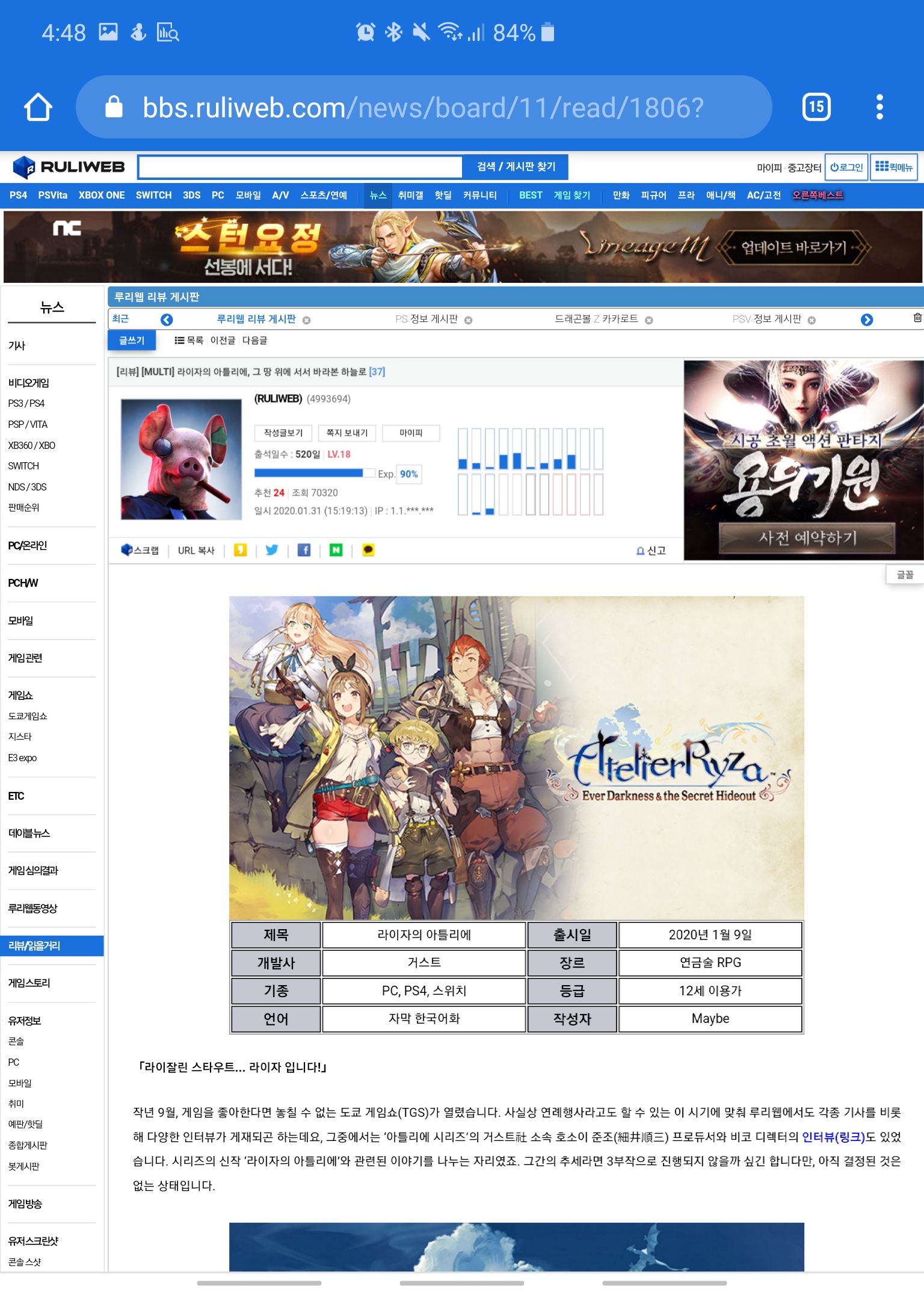Image resolution: width=924 pixels, height=1295 pixels.
Task: Open the BEST menu item
Action: pos(531,196)
